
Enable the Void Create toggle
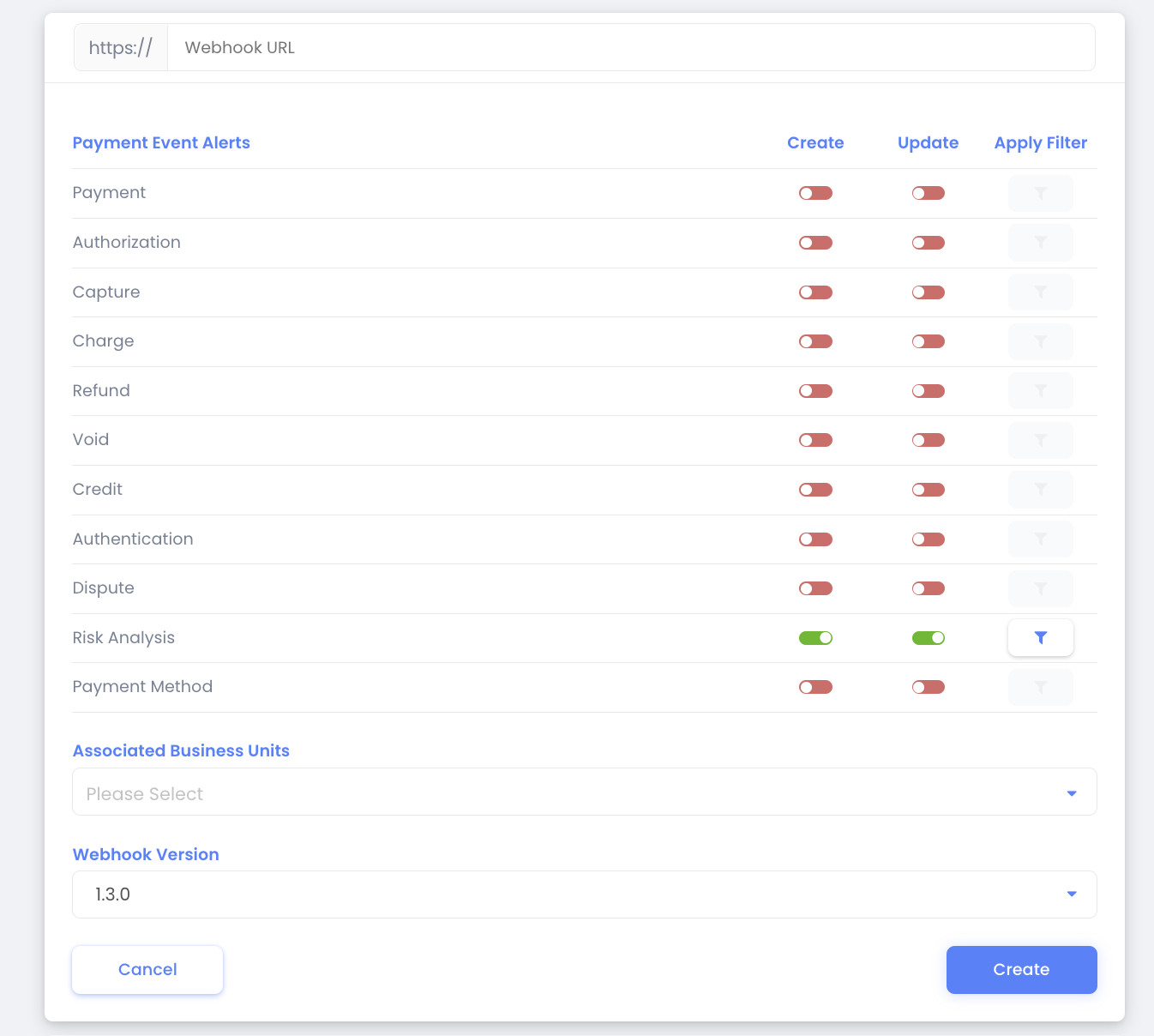815,440
